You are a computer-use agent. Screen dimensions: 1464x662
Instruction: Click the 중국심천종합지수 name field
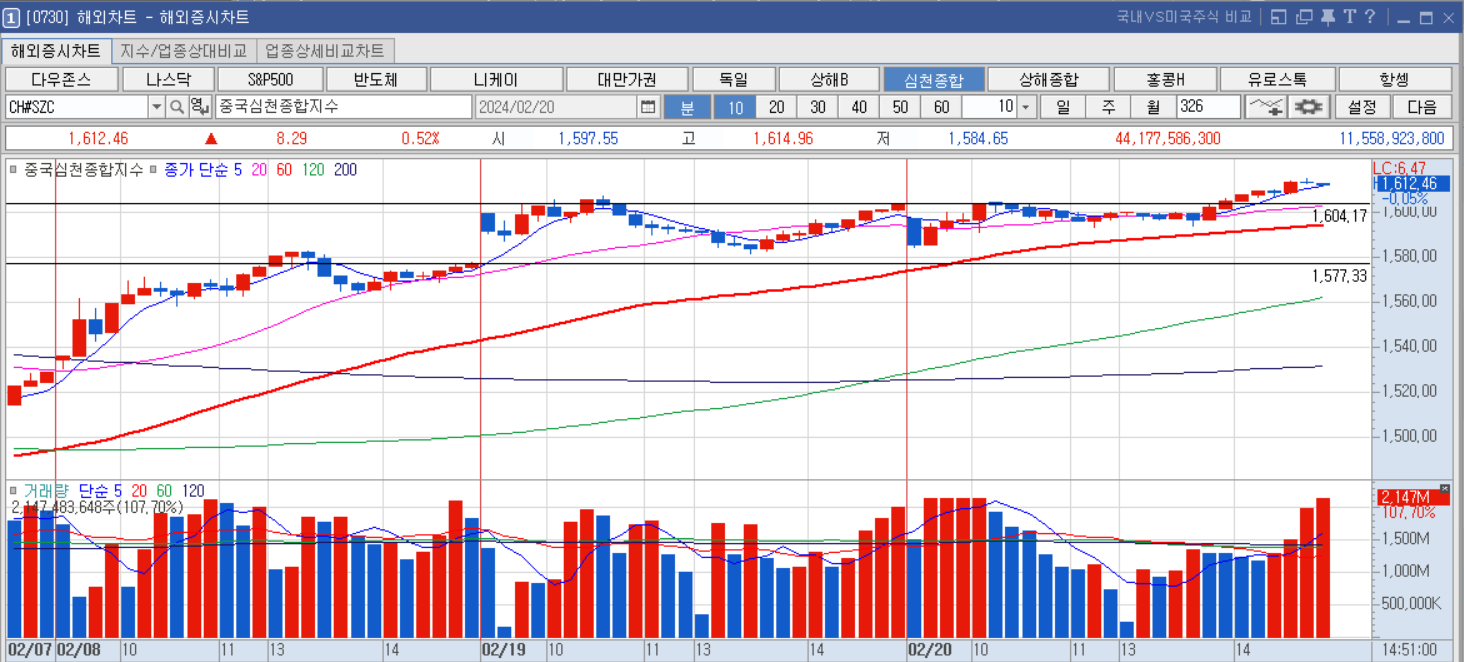342,107
